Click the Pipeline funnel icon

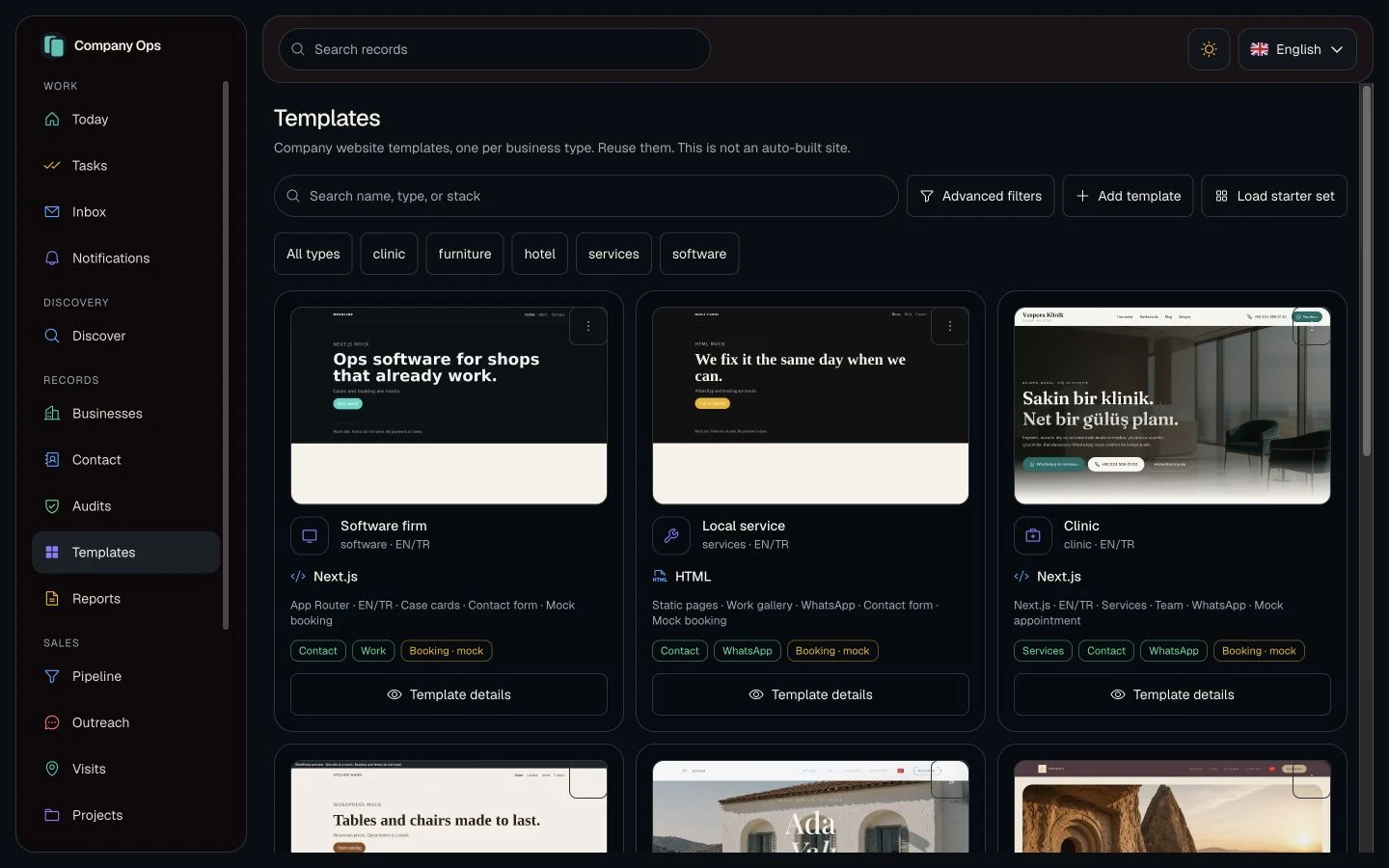click(52, 676)
